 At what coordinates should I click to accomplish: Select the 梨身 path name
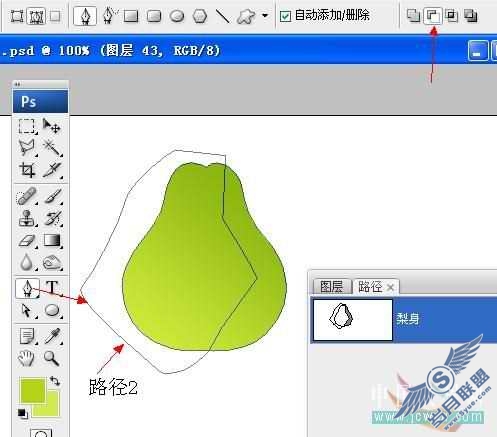pos(408,319)
